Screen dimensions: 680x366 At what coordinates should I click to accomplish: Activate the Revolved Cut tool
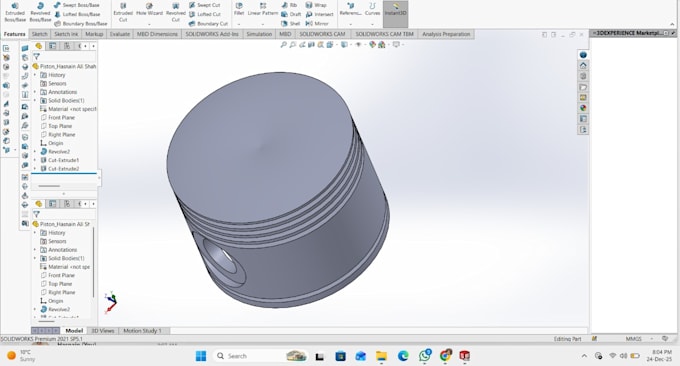(176, 12)
